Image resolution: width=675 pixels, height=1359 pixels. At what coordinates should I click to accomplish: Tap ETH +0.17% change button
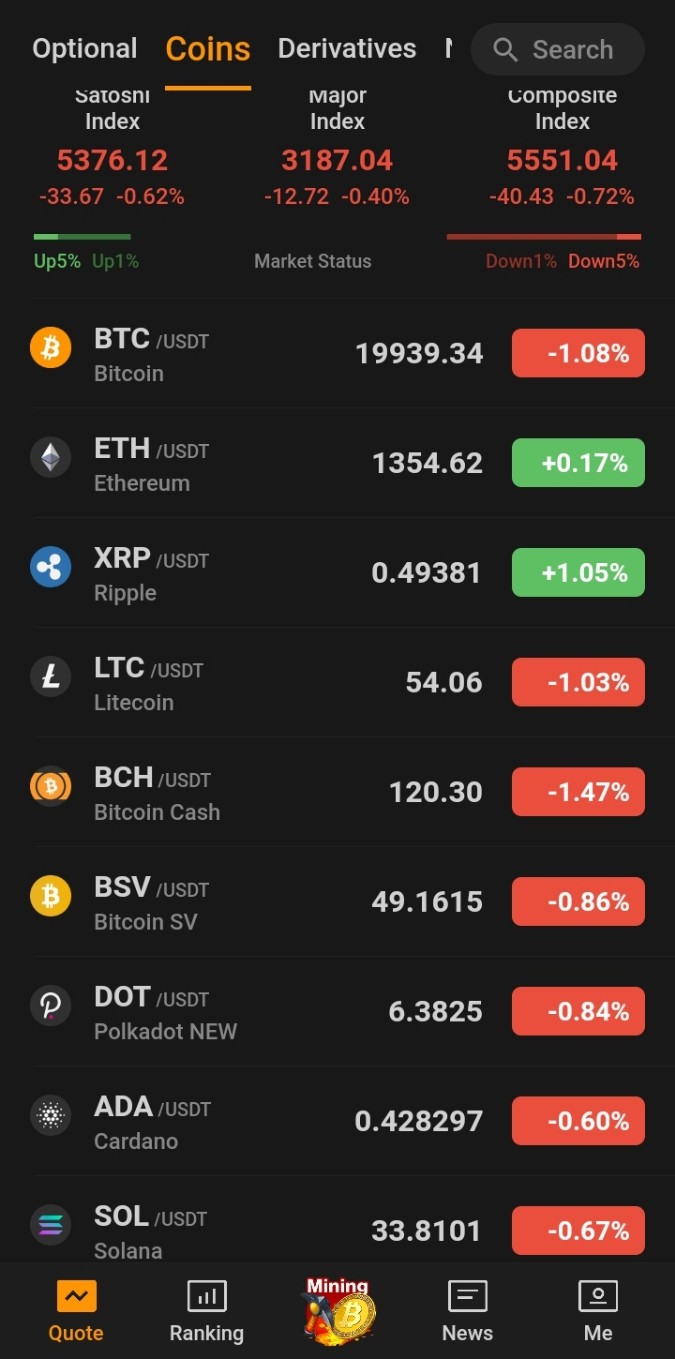[x=578, y=463]
